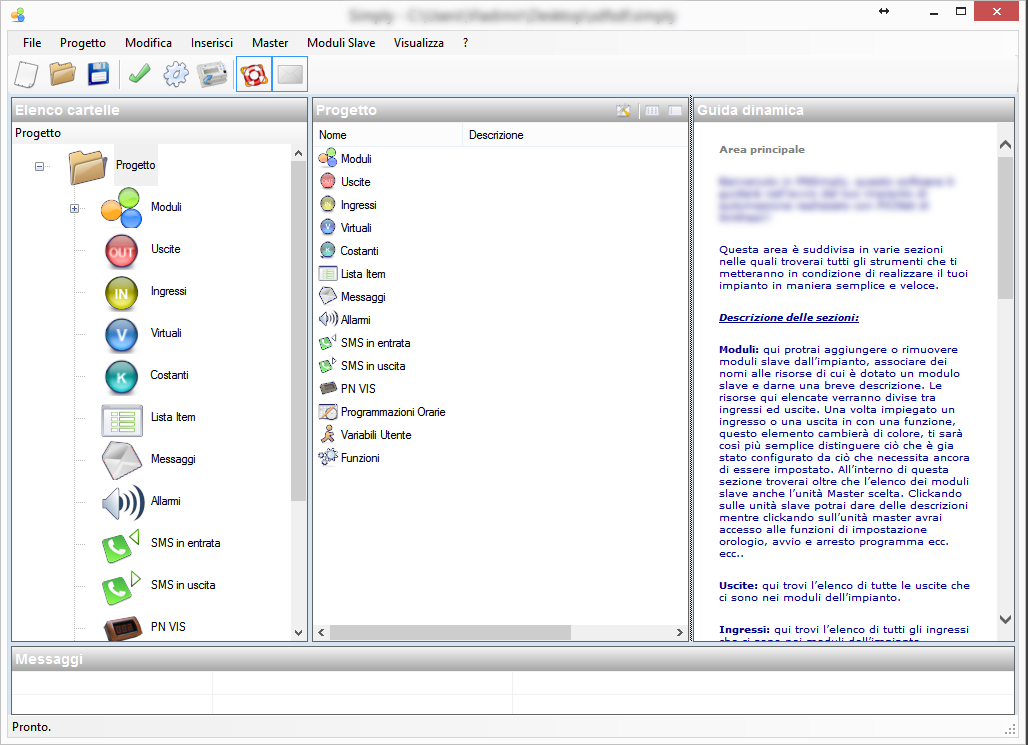Expand the Moduli tree node
The width and height of the screenshot is (1028, 745).
(75, 209)
